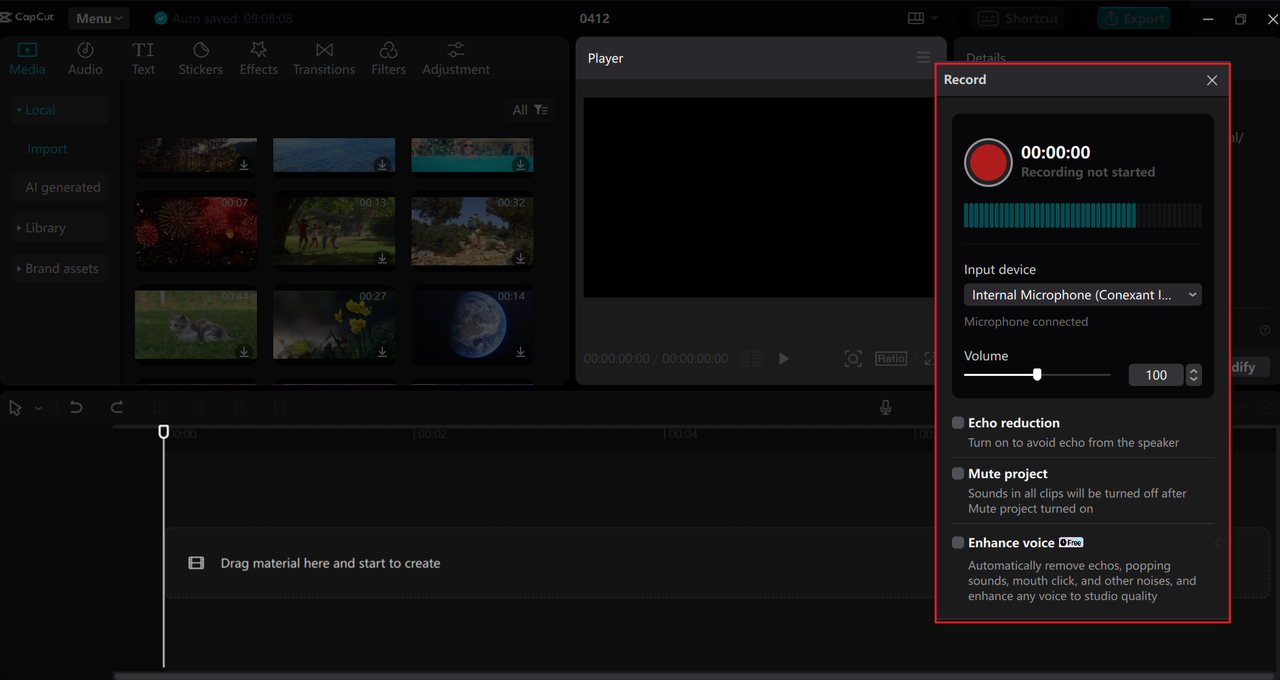This screenshot has height=680, width=1280.
Task: Pick the Select cursor tool in timeline
Action: [15, 407]
